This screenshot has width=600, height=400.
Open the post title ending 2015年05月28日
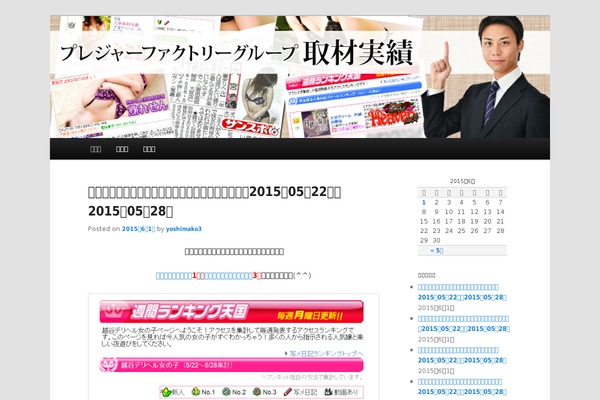coord(214,201)
